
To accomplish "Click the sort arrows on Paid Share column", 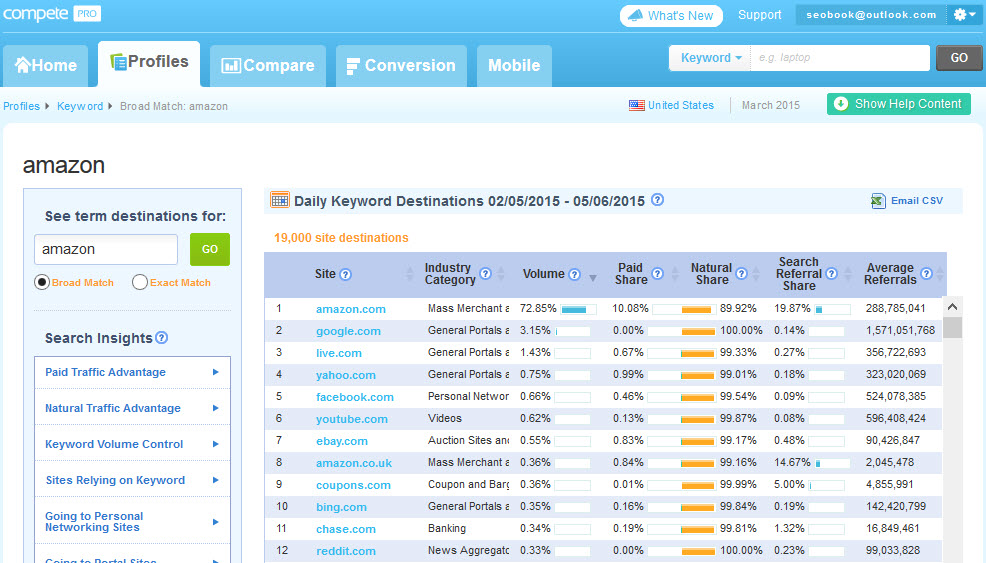I will tap(675, 274).
